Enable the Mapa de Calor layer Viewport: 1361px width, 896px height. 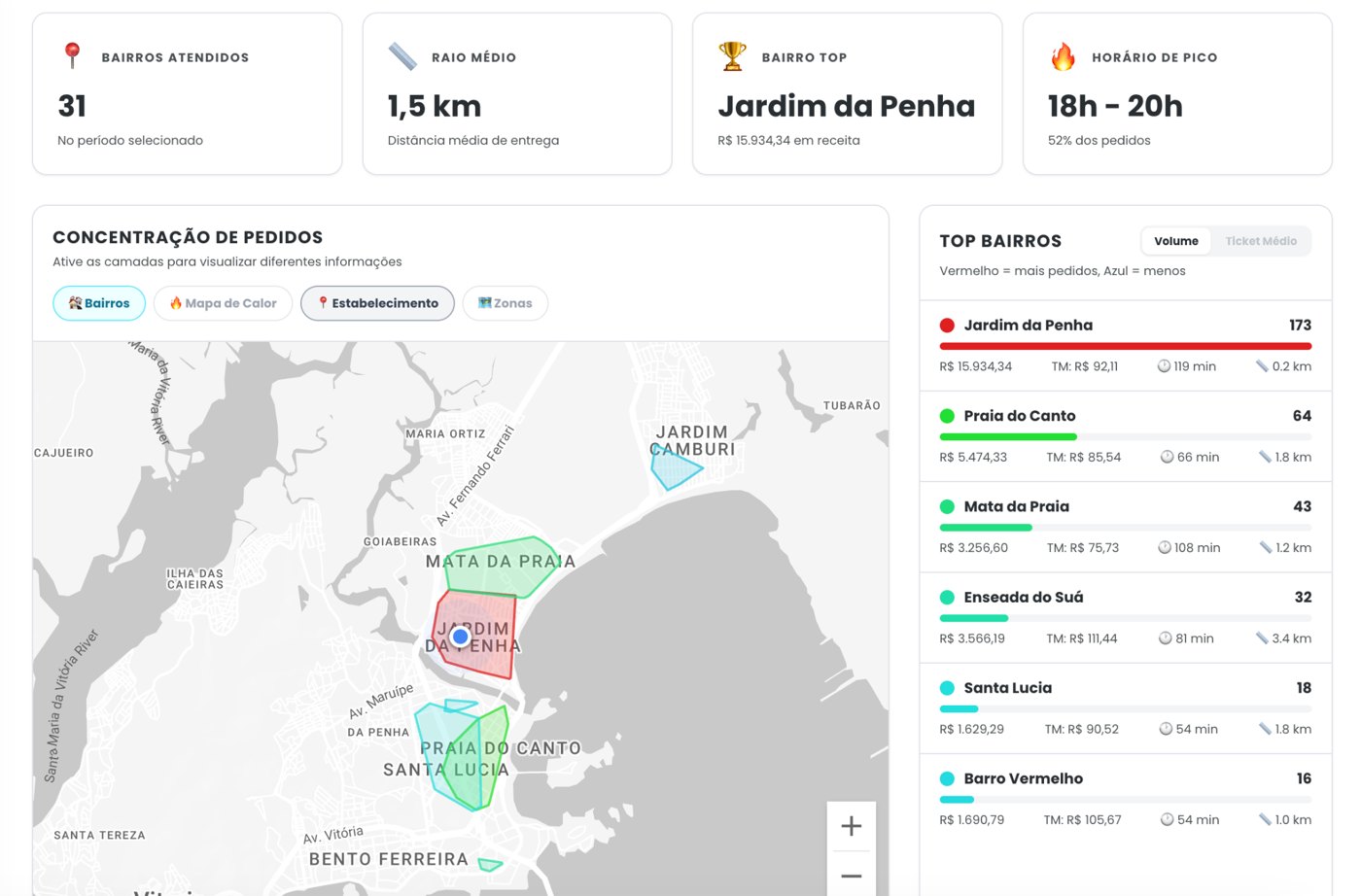point(224,303)
